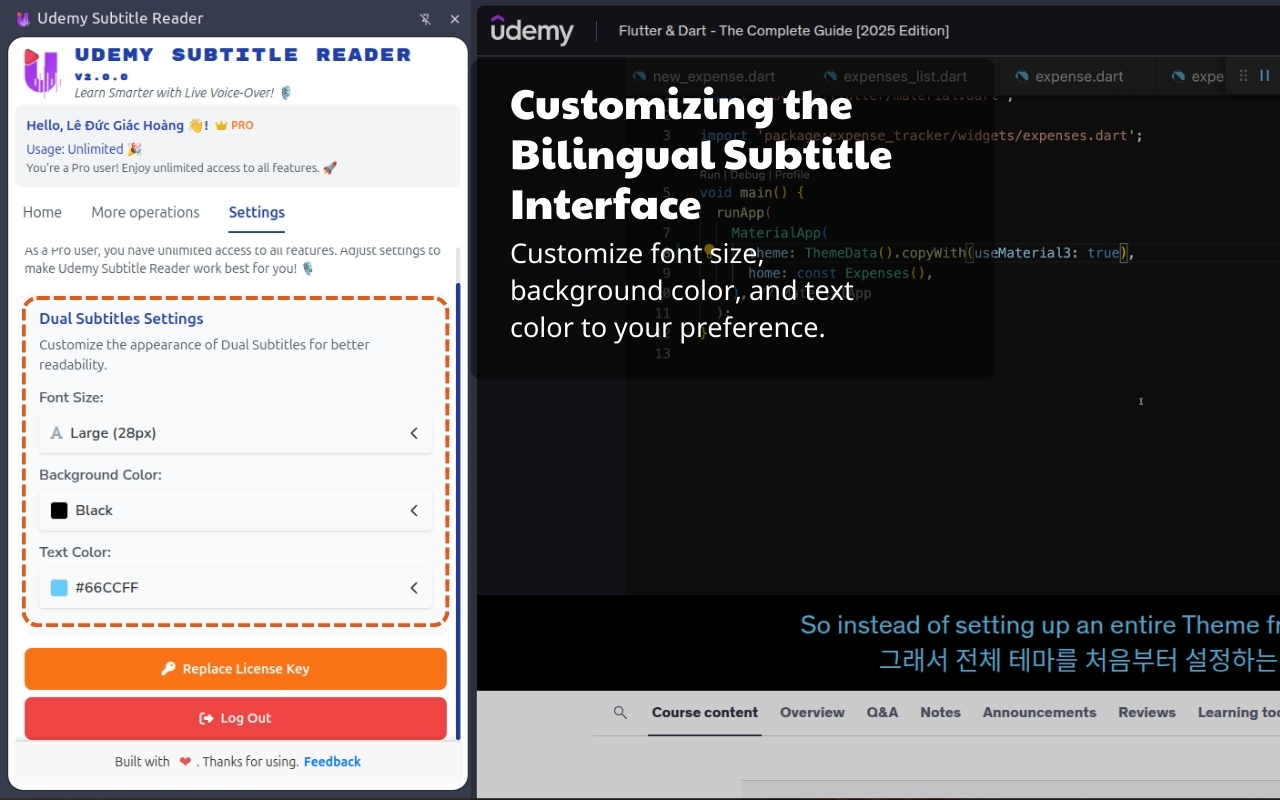Click the crown PRO badge

(x=234, y=126)
